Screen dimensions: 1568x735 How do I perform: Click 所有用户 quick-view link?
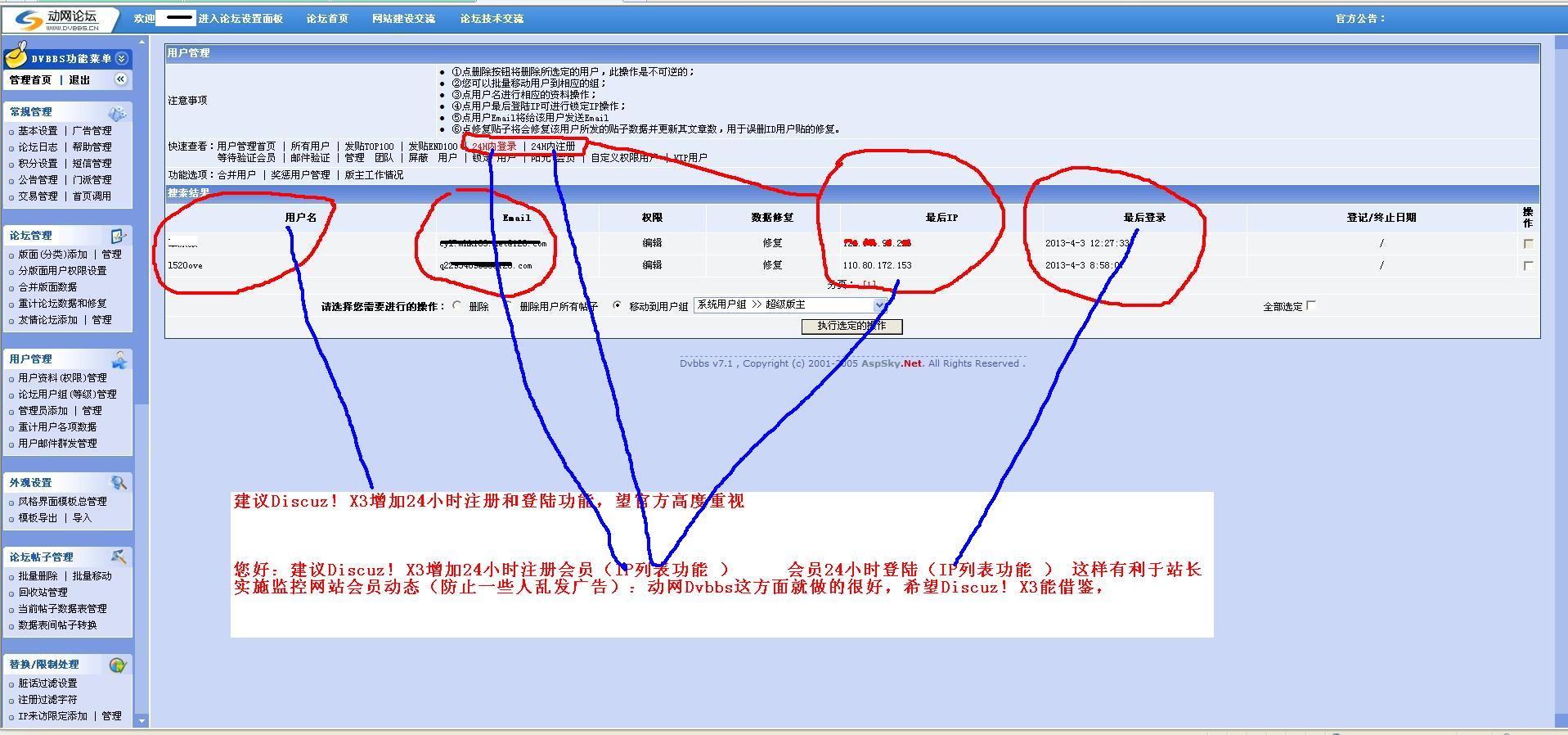point(310,147)
